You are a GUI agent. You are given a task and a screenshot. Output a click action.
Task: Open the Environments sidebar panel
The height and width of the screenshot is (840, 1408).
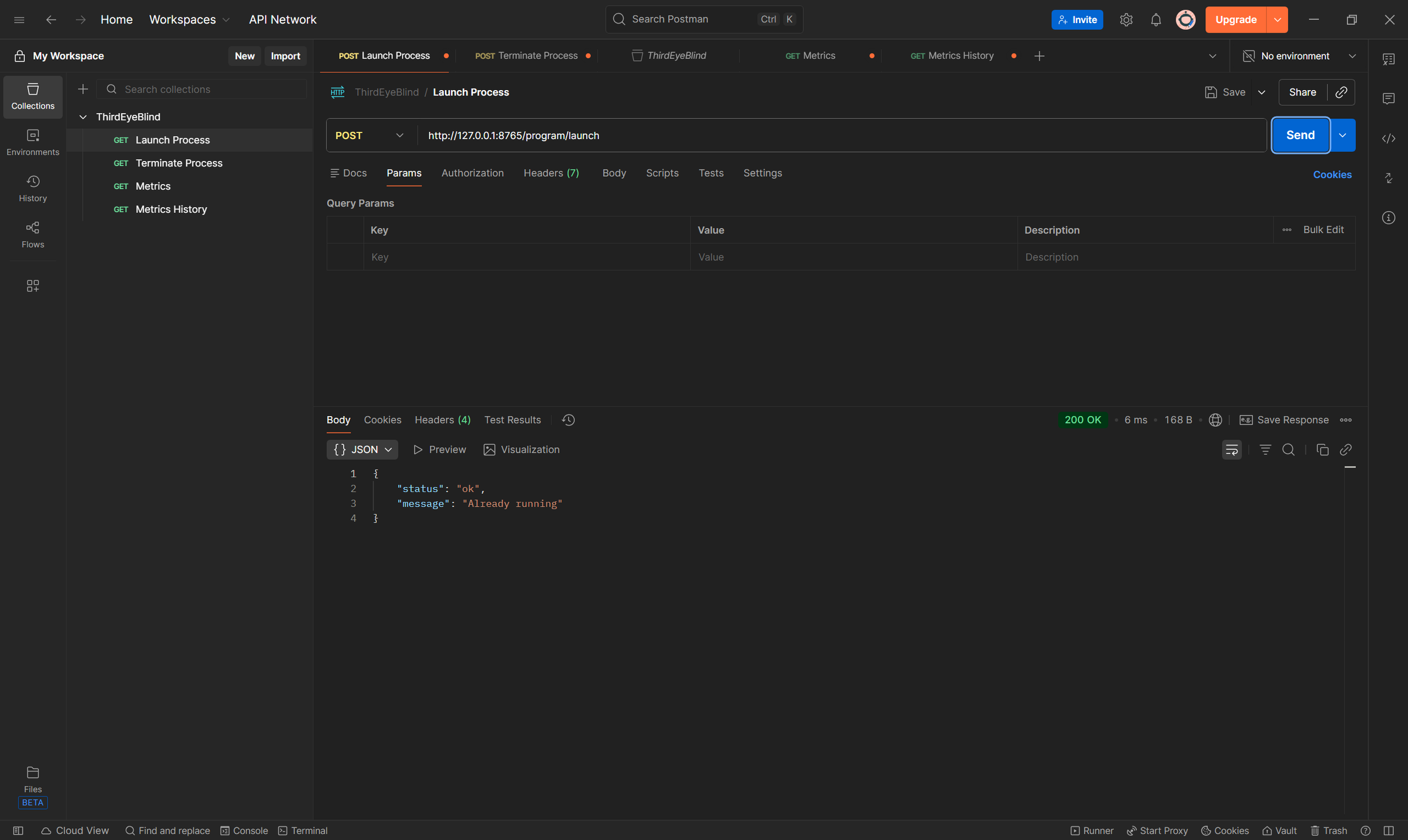click(33, 142)
